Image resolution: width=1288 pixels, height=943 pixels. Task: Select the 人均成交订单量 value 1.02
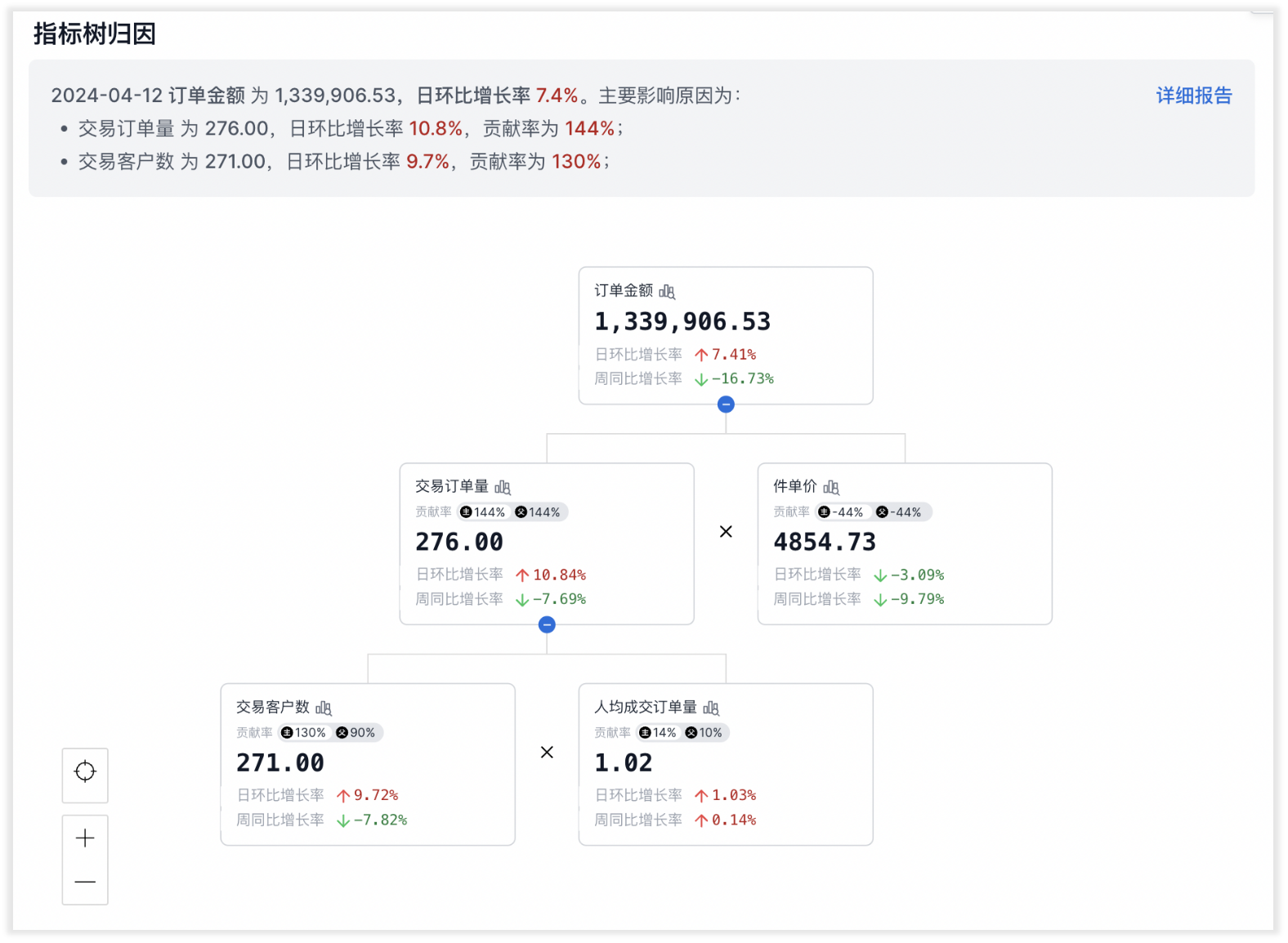pos(624,763)
